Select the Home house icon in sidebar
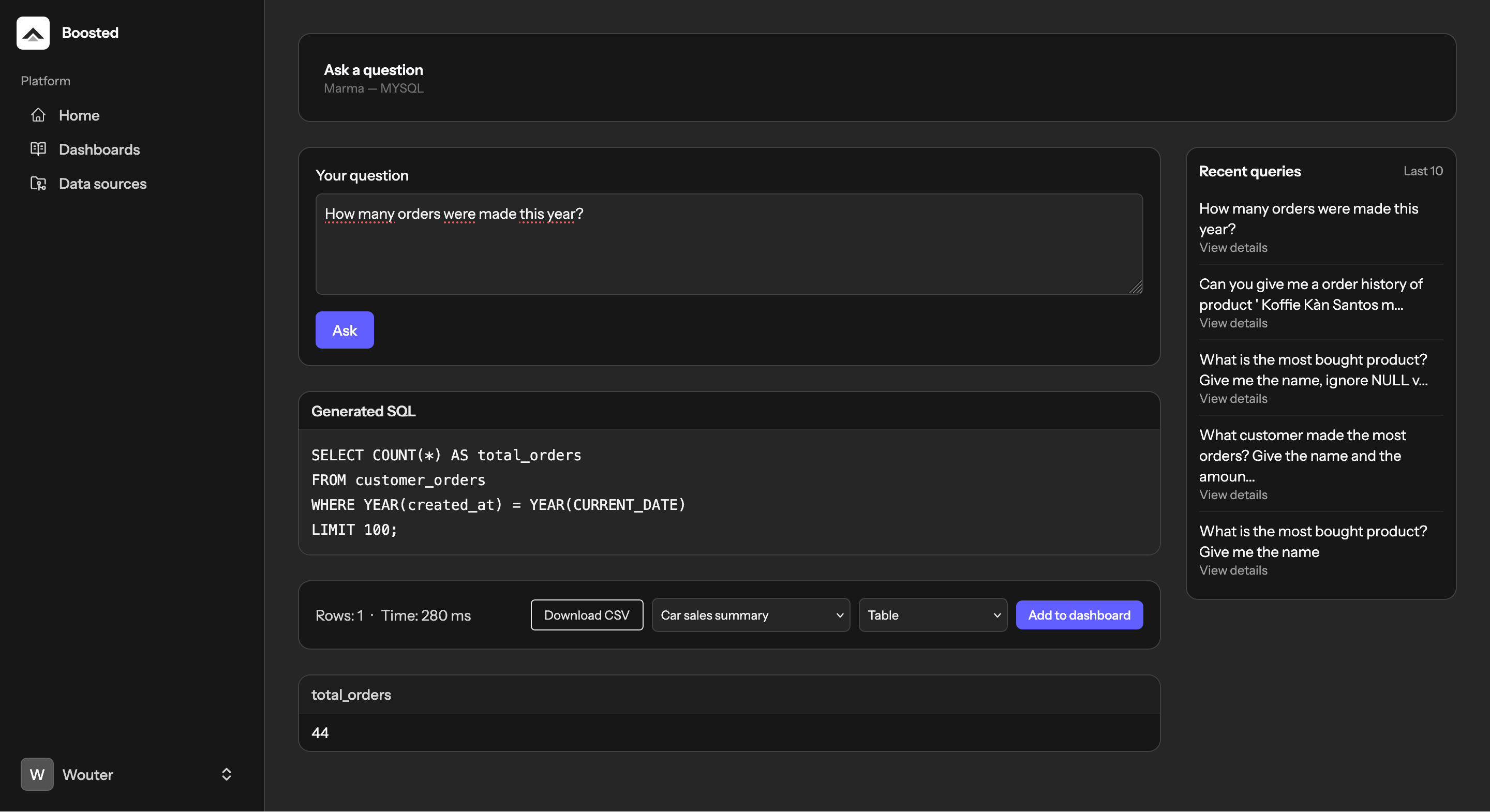The height and width of the screenshot is (812, 1490). (38, 115)
